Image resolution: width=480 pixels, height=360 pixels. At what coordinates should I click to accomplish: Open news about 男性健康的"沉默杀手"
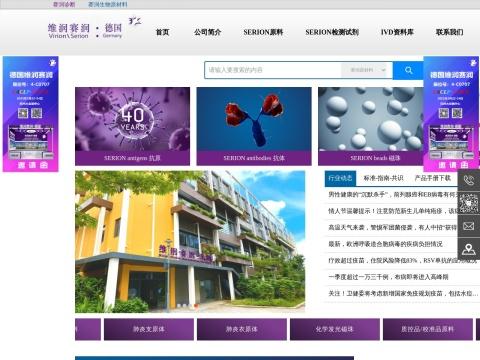tap(393, 194)
